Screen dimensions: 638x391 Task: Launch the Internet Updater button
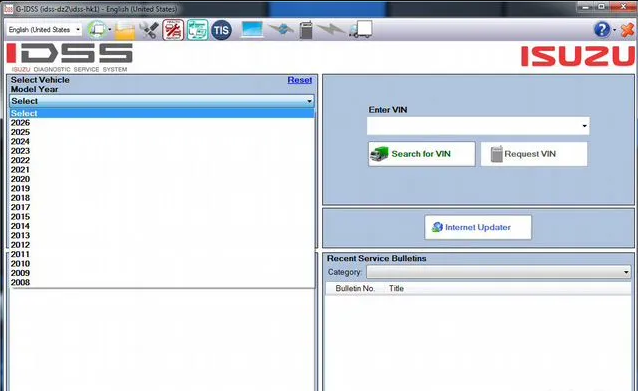click(x=478, y=227)
